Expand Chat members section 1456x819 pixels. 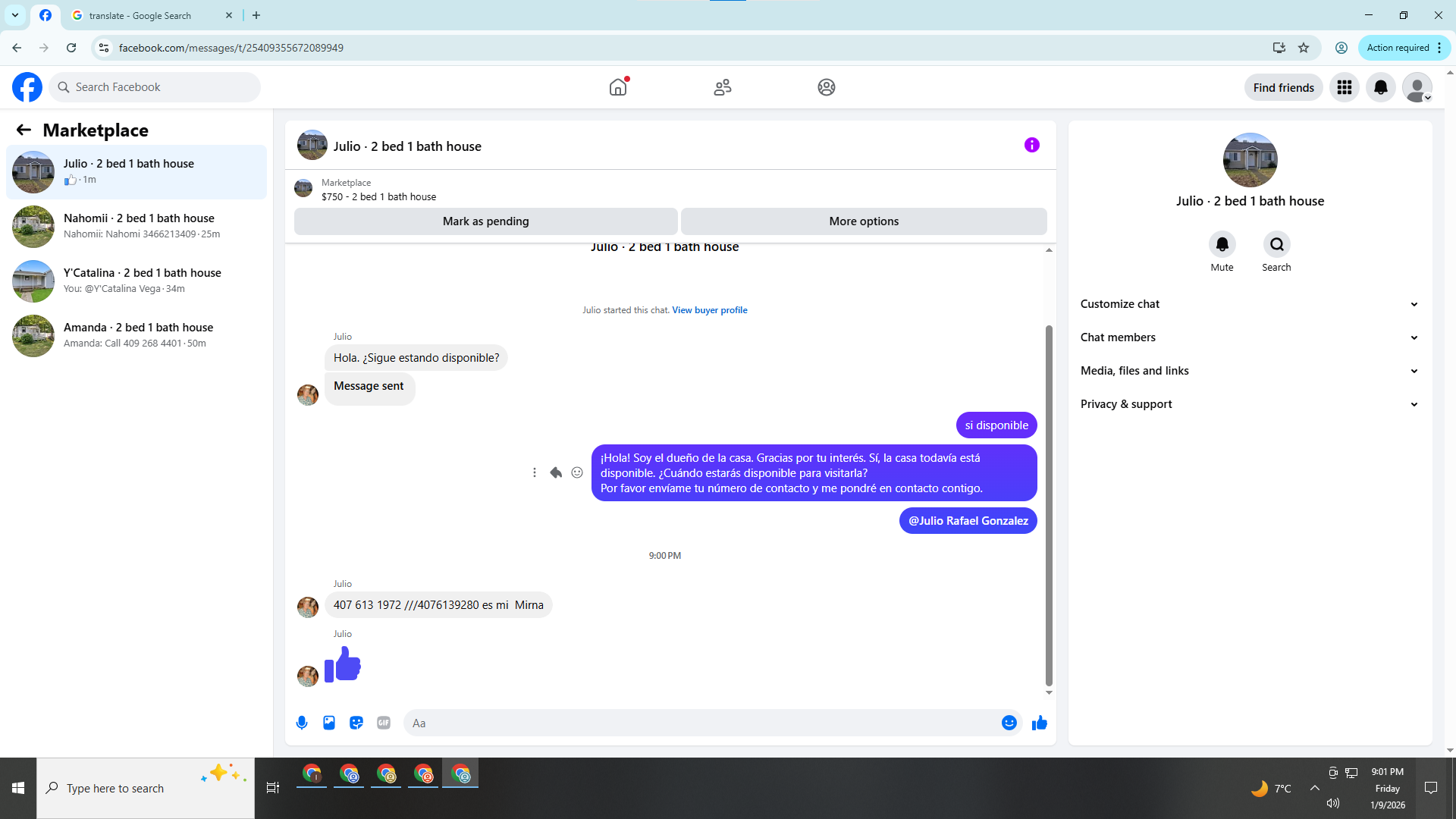[x=1249, y=337]
